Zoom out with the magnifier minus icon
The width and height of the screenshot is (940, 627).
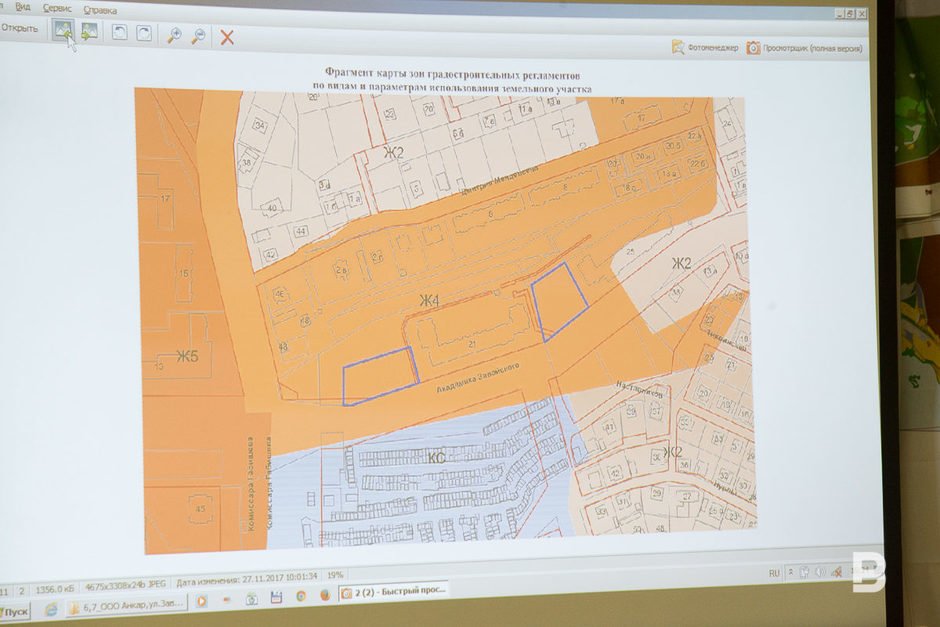[x=199, y=35]
